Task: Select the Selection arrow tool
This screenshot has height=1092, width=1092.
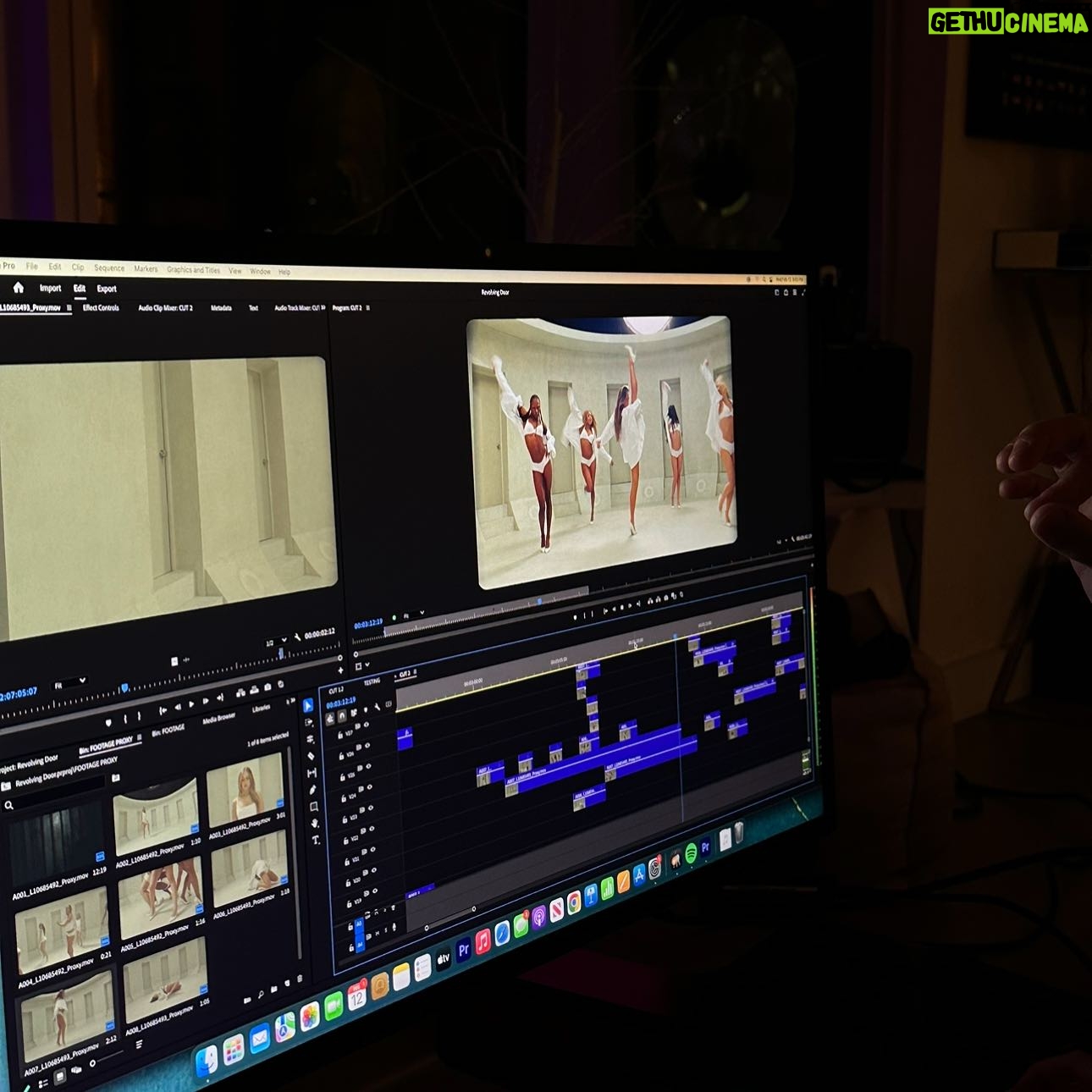Action: [x=308, y=705]
